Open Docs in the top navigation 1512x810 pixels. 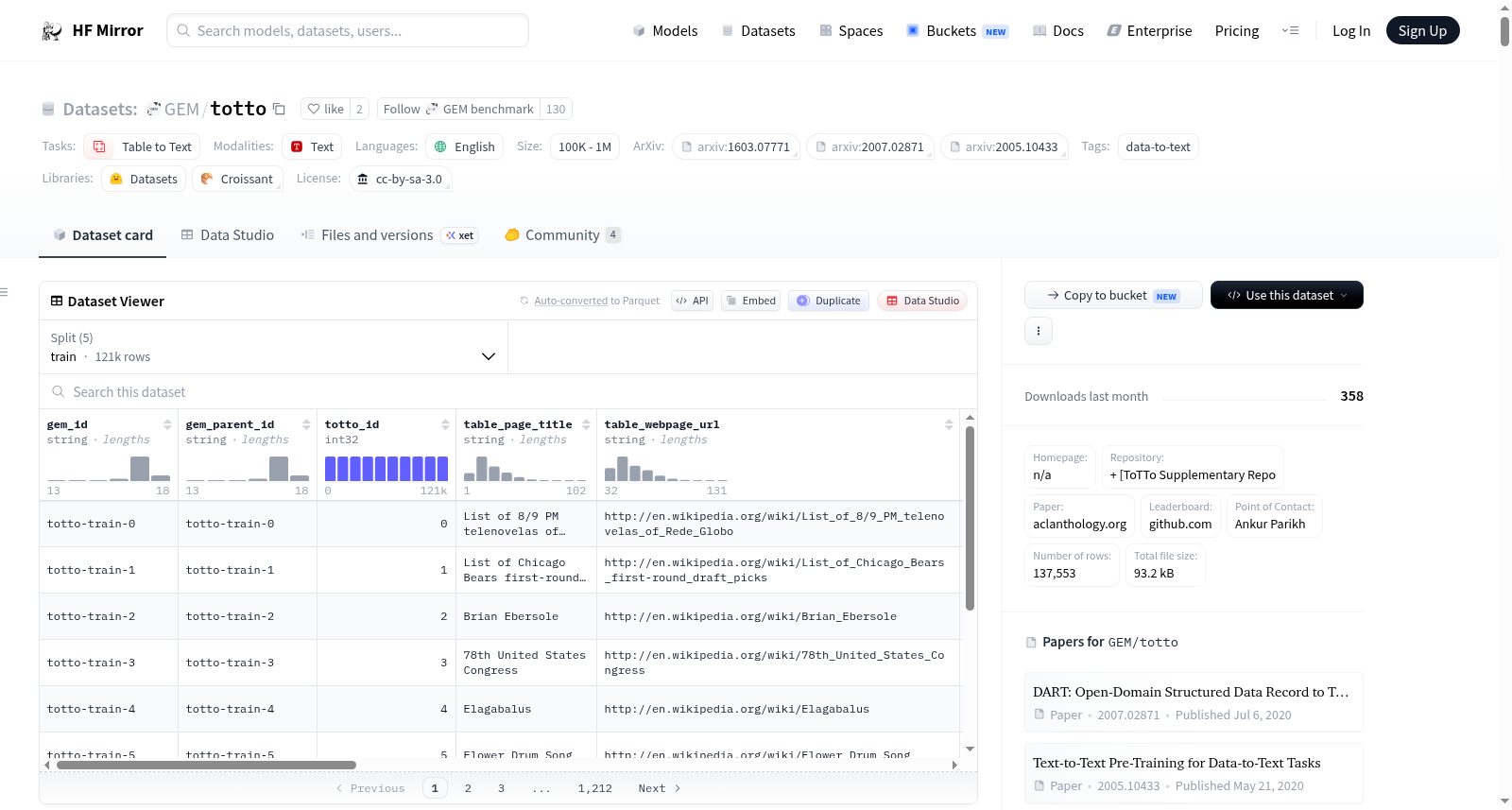click(1058, 30)
